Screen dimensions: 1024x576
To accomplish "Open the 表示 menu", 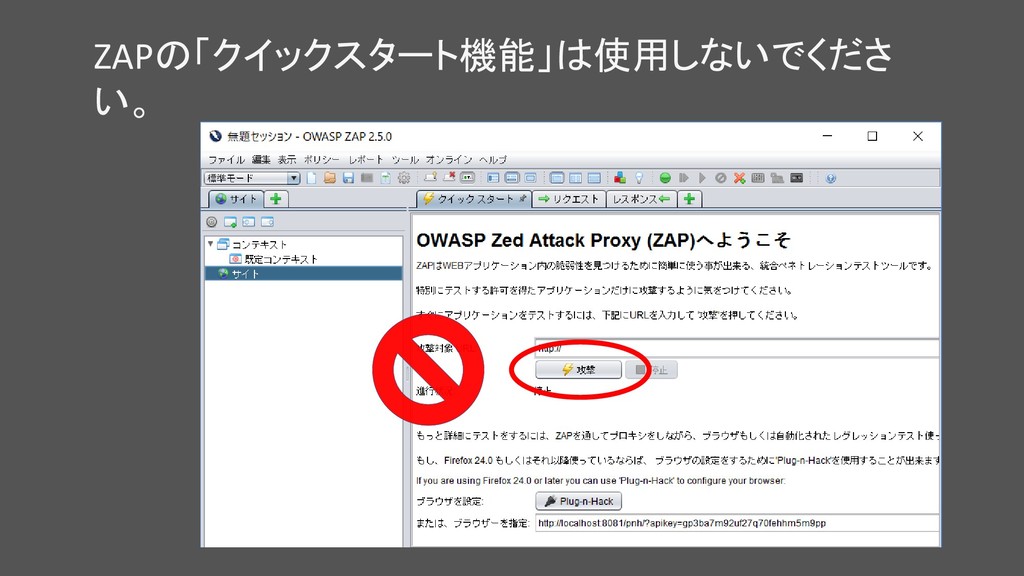I will point(287,159).
